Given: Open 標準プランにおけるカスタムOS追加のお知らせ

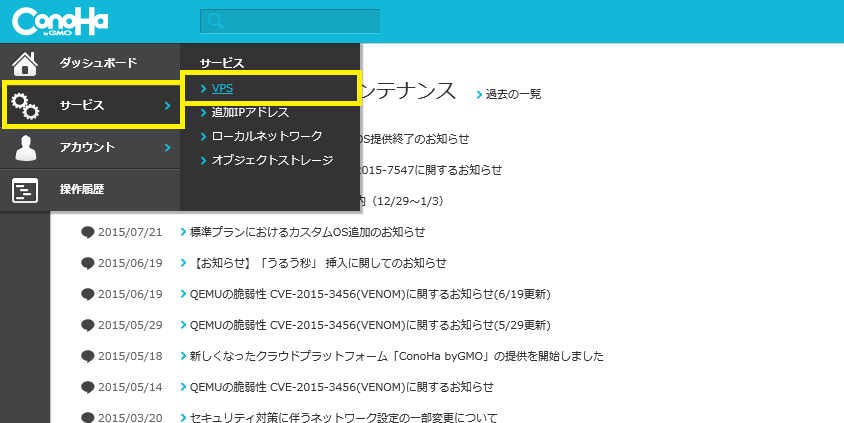Looking at the screenshot, I should (x=307, y=232).
